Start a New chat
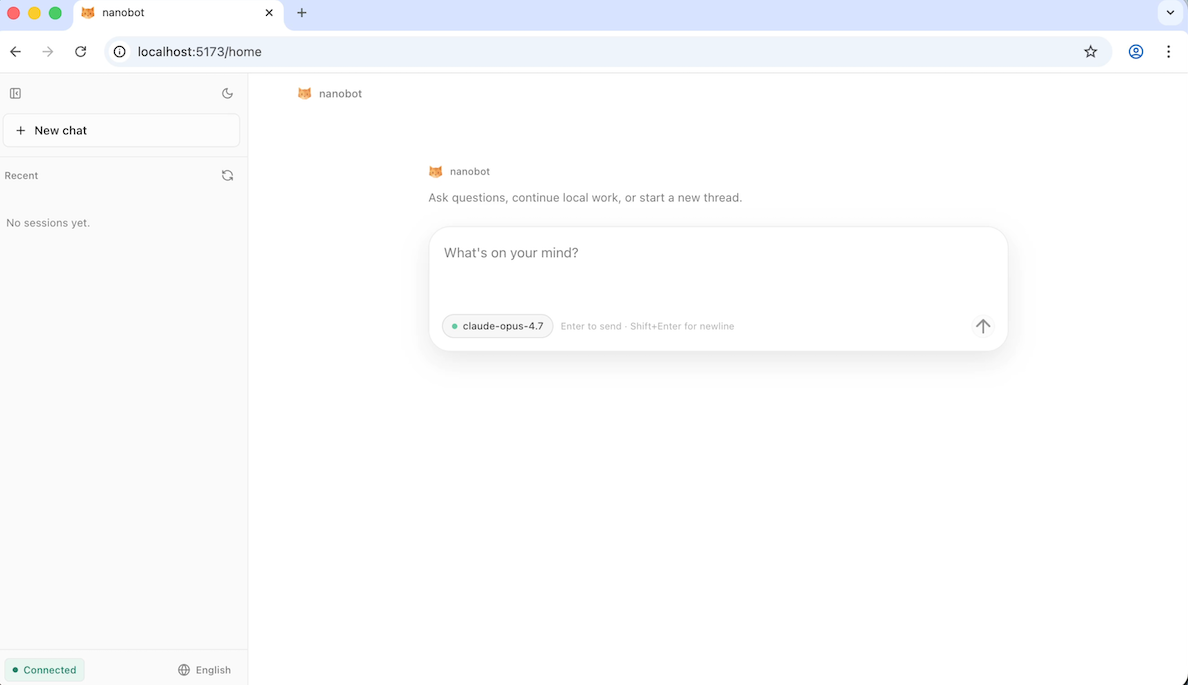This screenshot has width=1188, height=685. [x=121, y=130]
